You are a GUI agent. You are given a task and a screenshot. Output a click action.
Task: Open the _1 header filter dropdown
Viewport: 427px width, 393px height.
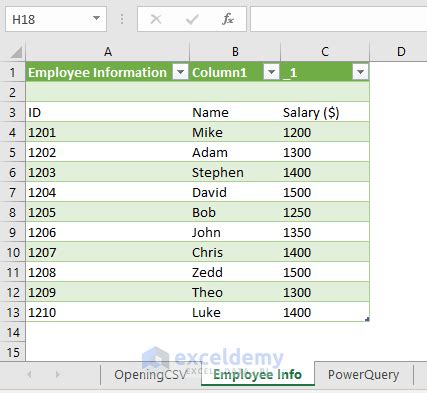point(360,72)
